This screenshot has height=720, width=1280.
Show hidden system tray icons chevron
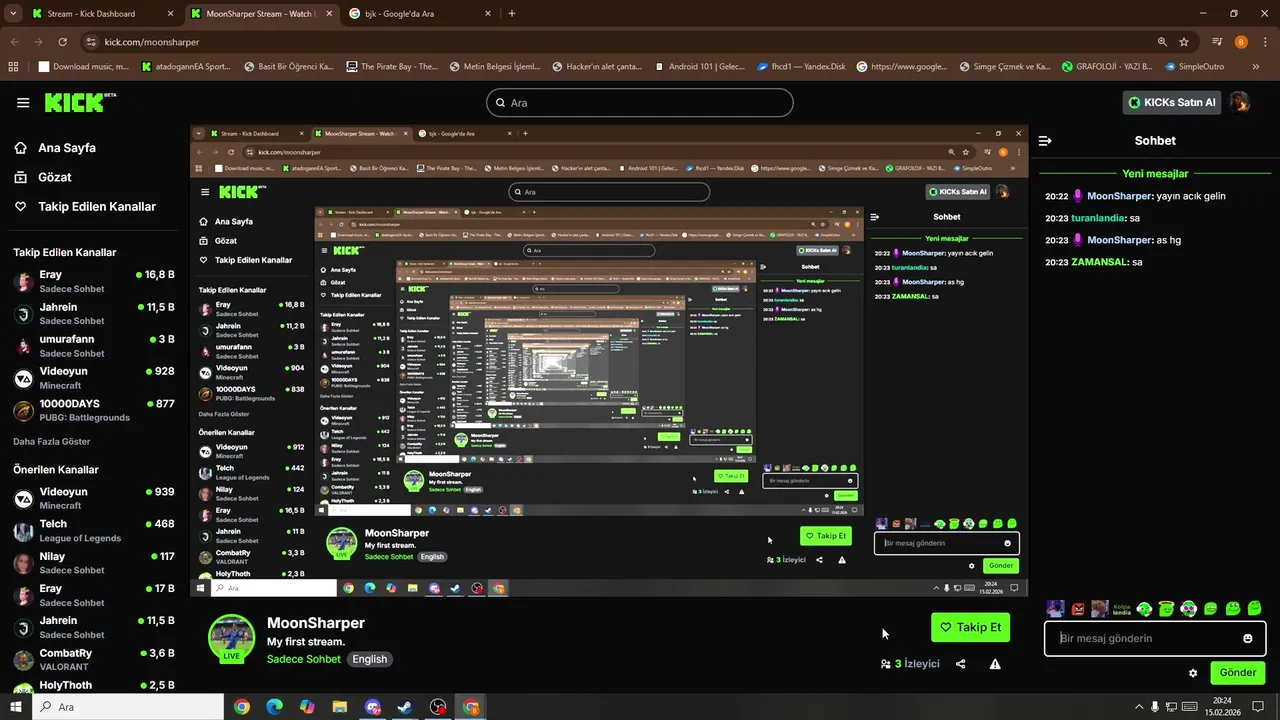coord(1139,707)
